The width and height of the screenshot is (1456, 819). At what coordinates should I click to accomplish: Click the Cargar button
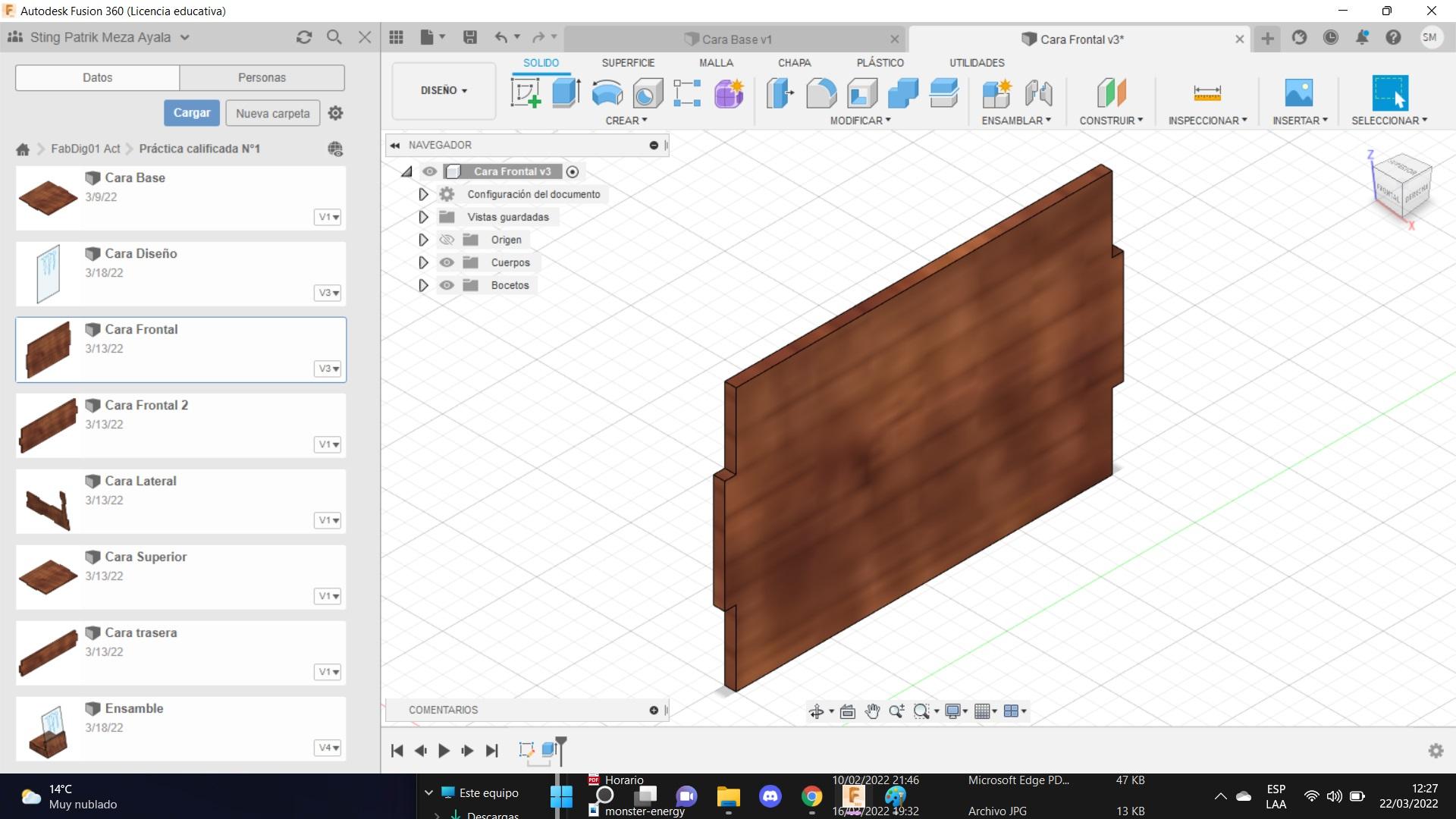[x=192, y=113]
